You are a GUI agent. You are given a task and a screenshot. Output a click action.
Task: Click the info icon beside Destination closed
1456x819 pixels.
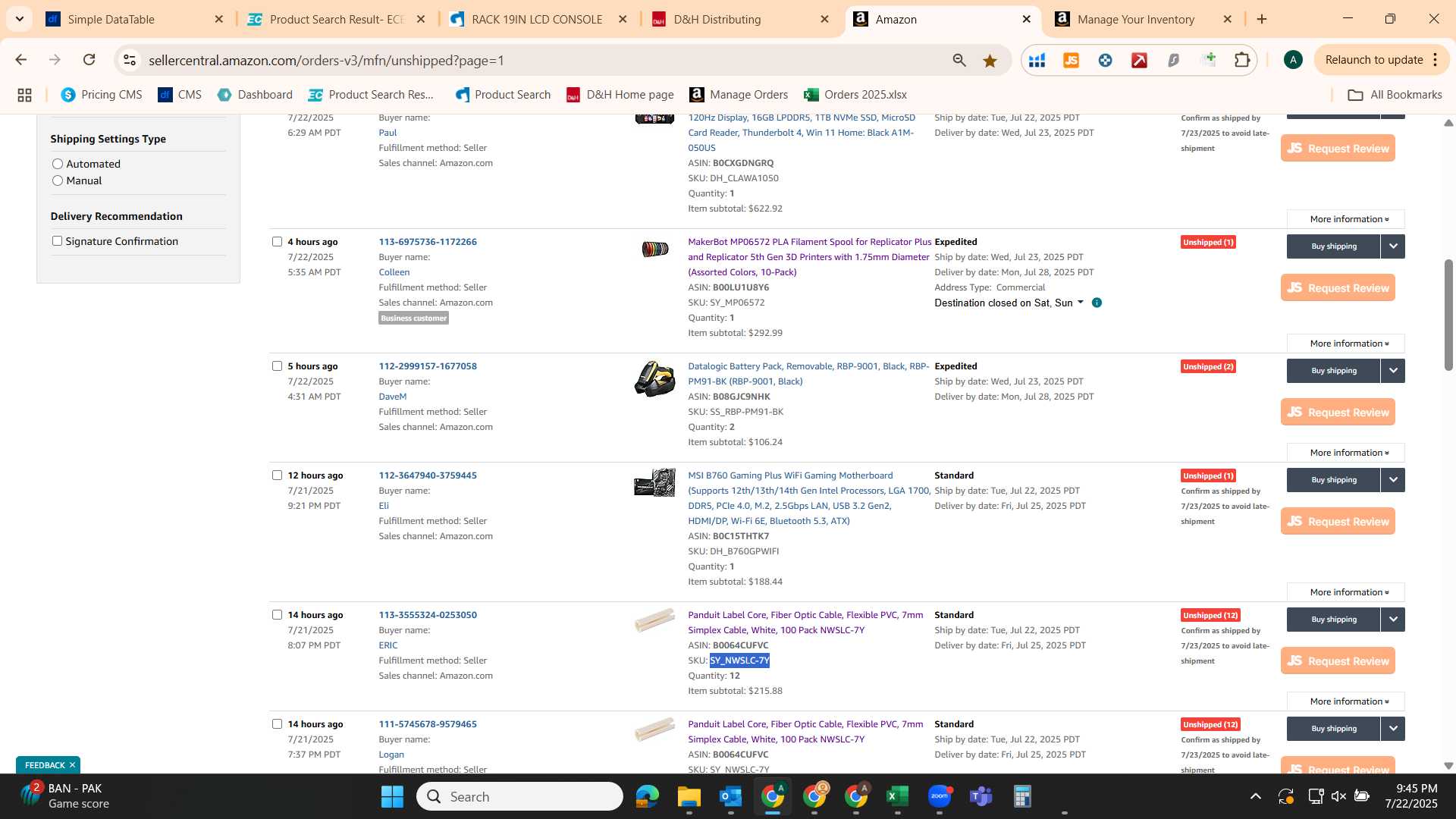1097,303
